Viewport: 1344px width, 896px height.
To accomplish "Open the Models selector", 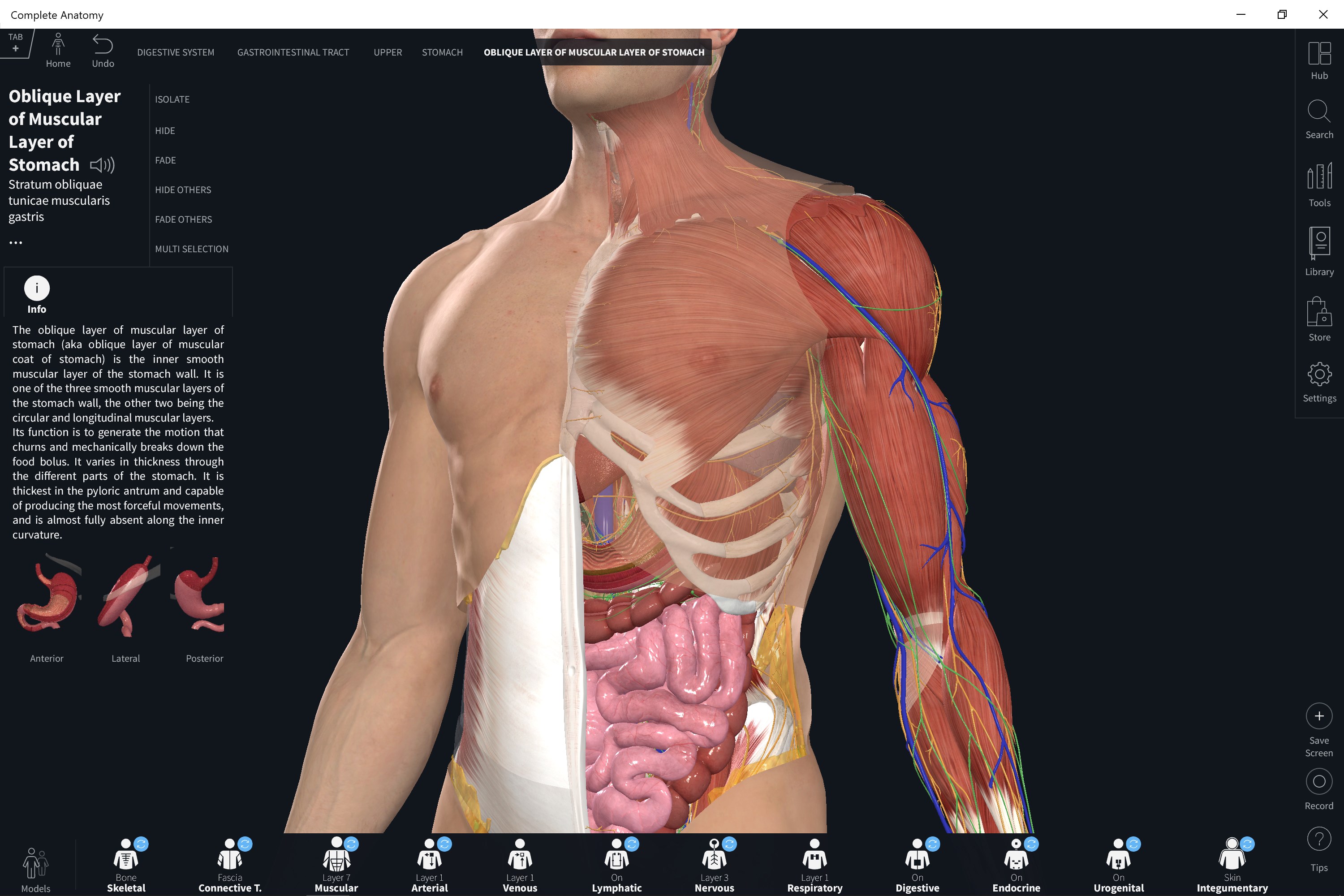I will tap(35, 864).
